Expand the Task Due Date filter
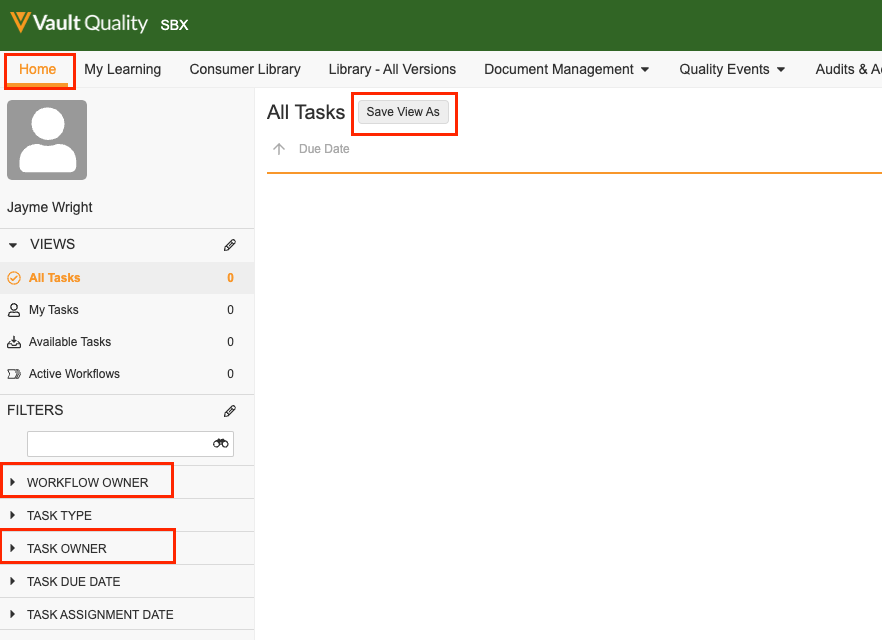 click(x=73, y=582)
